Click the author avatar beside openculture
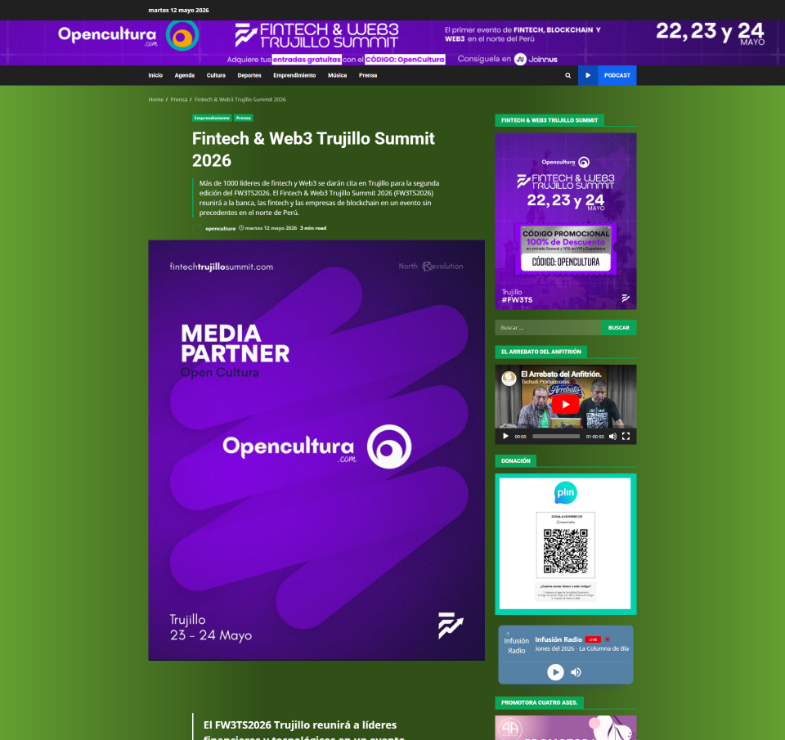The height and width of the screenshot is (740, 785). pos(197,229)
